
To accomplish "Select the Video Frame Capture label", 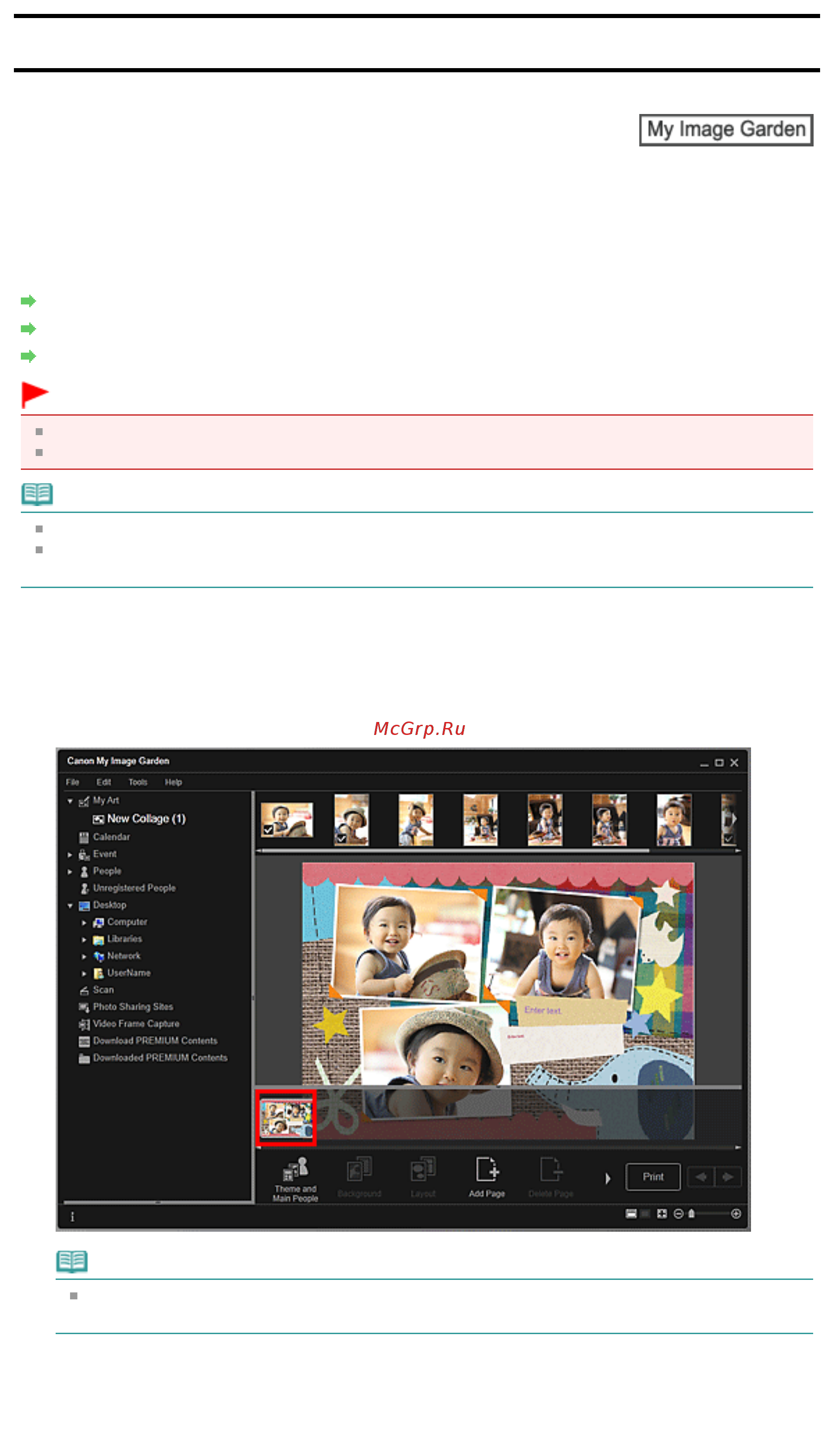I will pyautogui.click(x=136, y=1024).
